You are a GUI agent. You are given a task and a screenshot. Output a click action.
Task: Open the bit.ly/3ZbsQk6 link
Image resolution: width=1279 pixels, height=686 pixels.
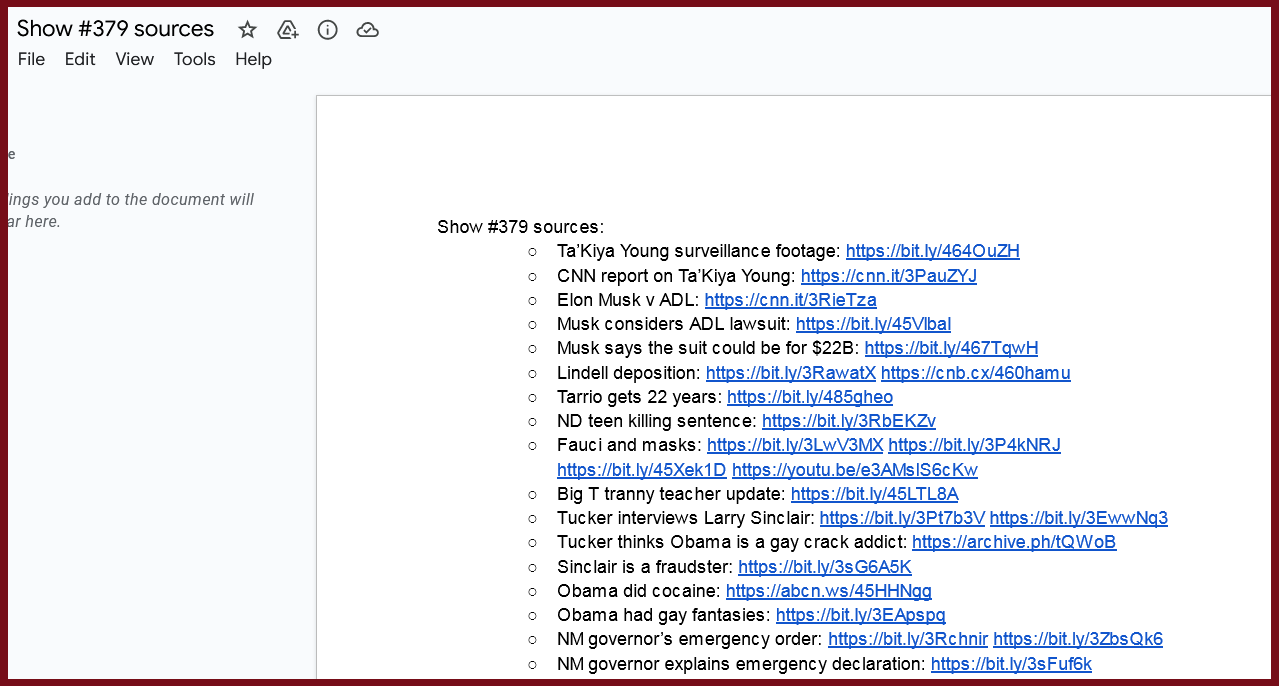click(1078, 639)
